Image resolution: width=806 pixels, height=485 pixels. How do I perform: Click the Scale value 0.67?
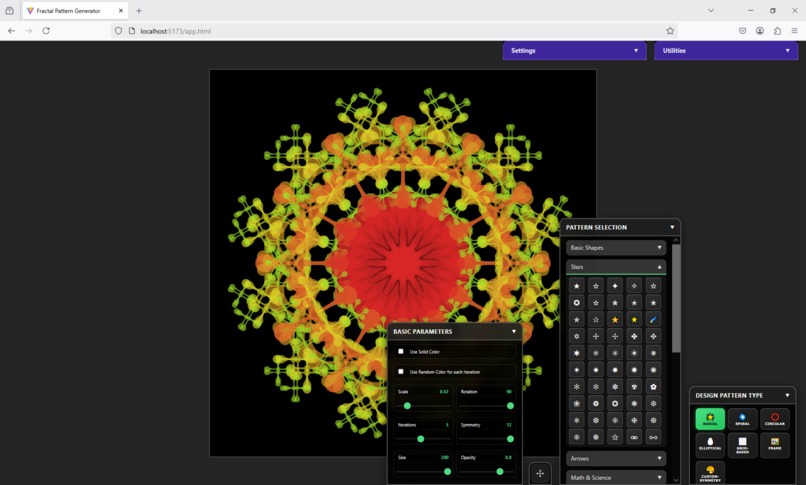tap(444, 391)
